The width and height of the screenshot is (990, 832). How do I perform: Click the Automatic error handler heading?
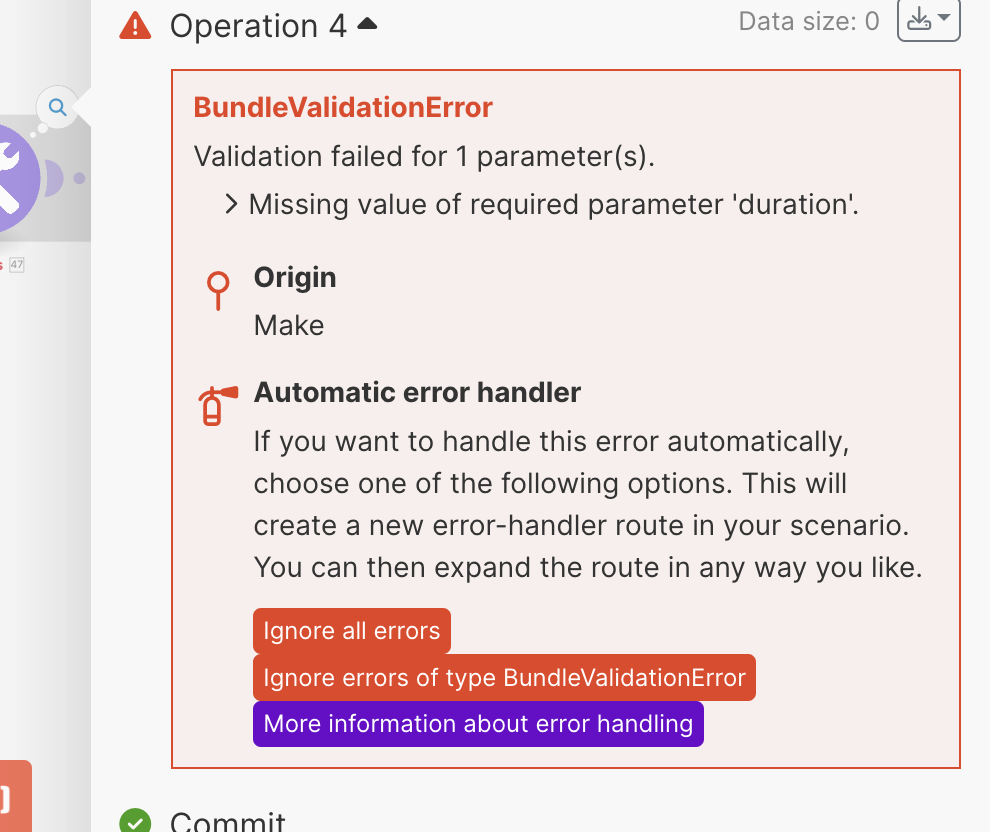[417, 392]
